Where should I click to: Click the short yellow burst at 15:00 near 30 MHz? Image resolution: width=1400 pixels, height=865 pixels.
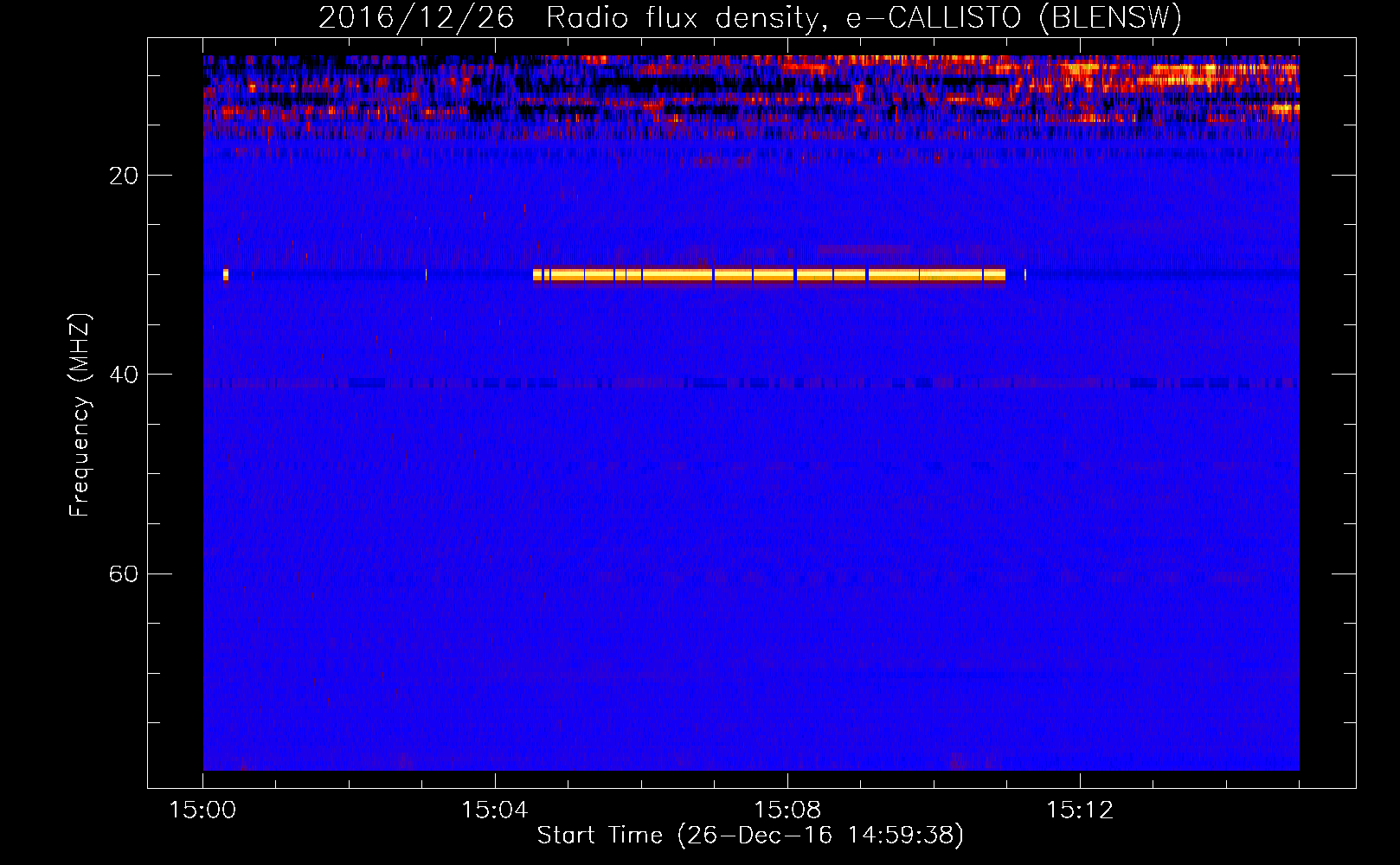[x=226, y=275]
